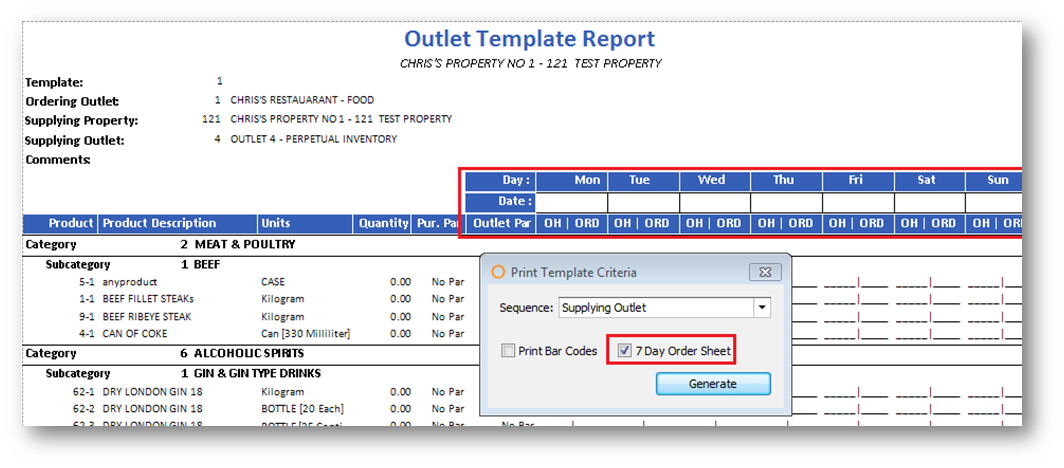This screenshot has width=1064, height=468.
Task: Click the Print Template Criteria dialog icon
Action: coord(497,272)
